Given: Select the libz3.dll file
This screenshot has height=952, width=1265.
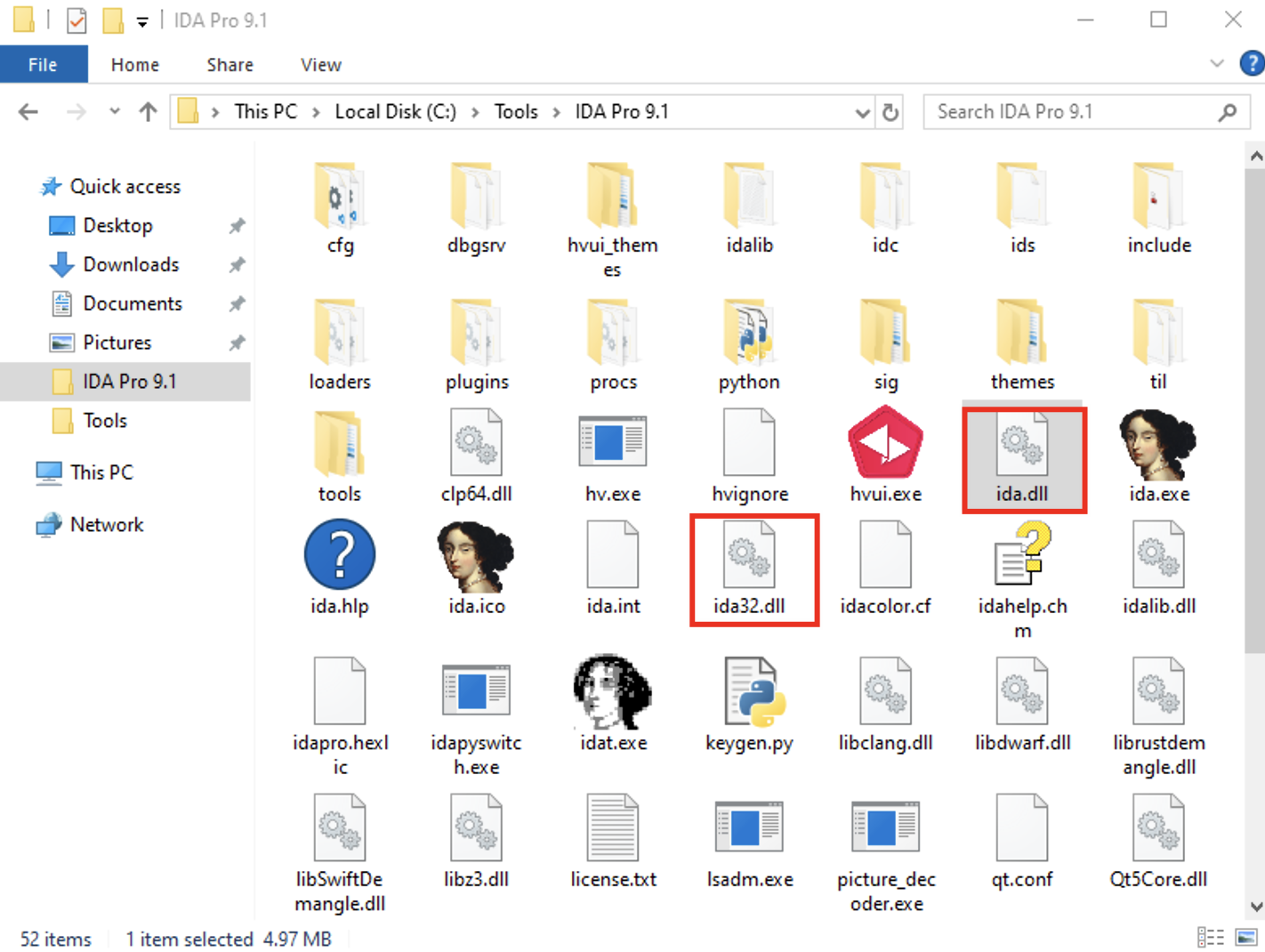Looking at the screenshot, I should (x=477, y=841).
